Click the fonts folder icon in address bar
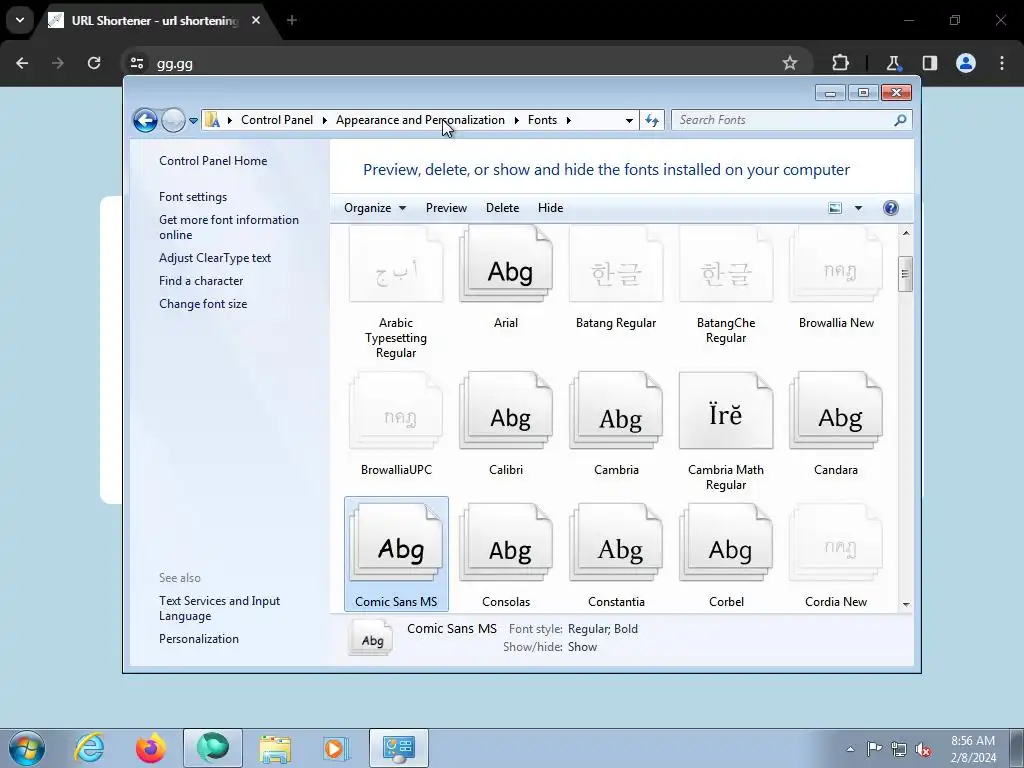 212,120
